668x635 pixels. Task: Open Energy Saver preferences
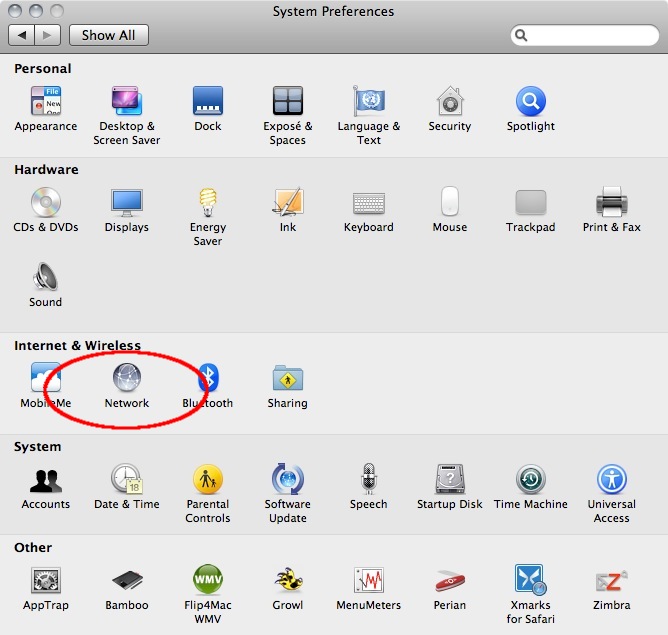pyautogui.click(x=208, y=203)
